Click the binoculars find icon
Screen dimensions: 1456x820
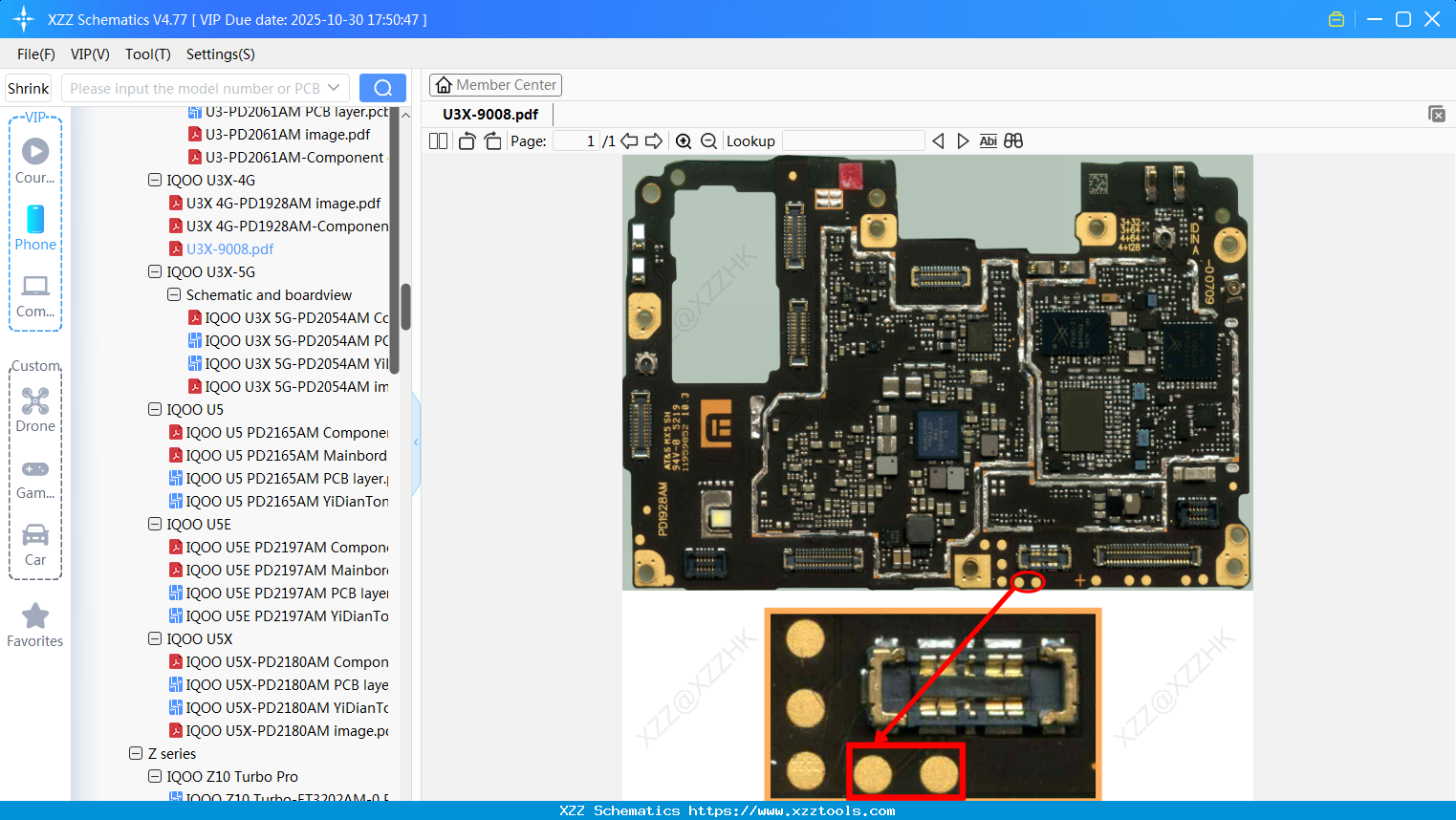coord(1013,141)
